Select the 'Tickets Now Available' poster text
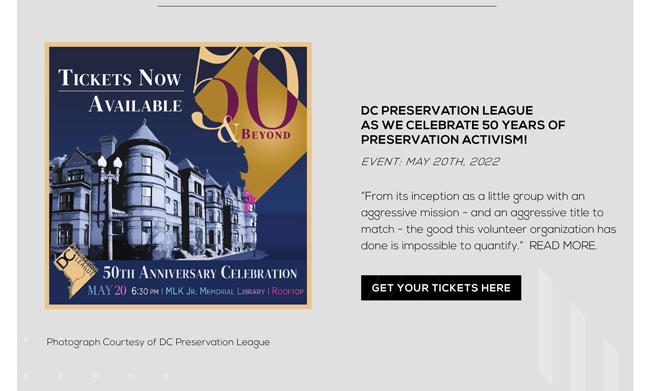 (120, 91)
